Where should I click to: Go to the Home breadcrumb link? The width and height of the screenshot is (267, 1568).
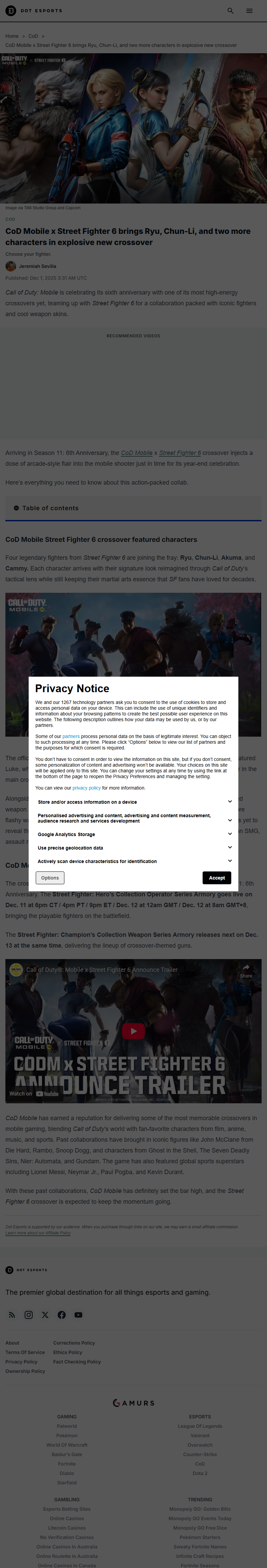[11, 36]
